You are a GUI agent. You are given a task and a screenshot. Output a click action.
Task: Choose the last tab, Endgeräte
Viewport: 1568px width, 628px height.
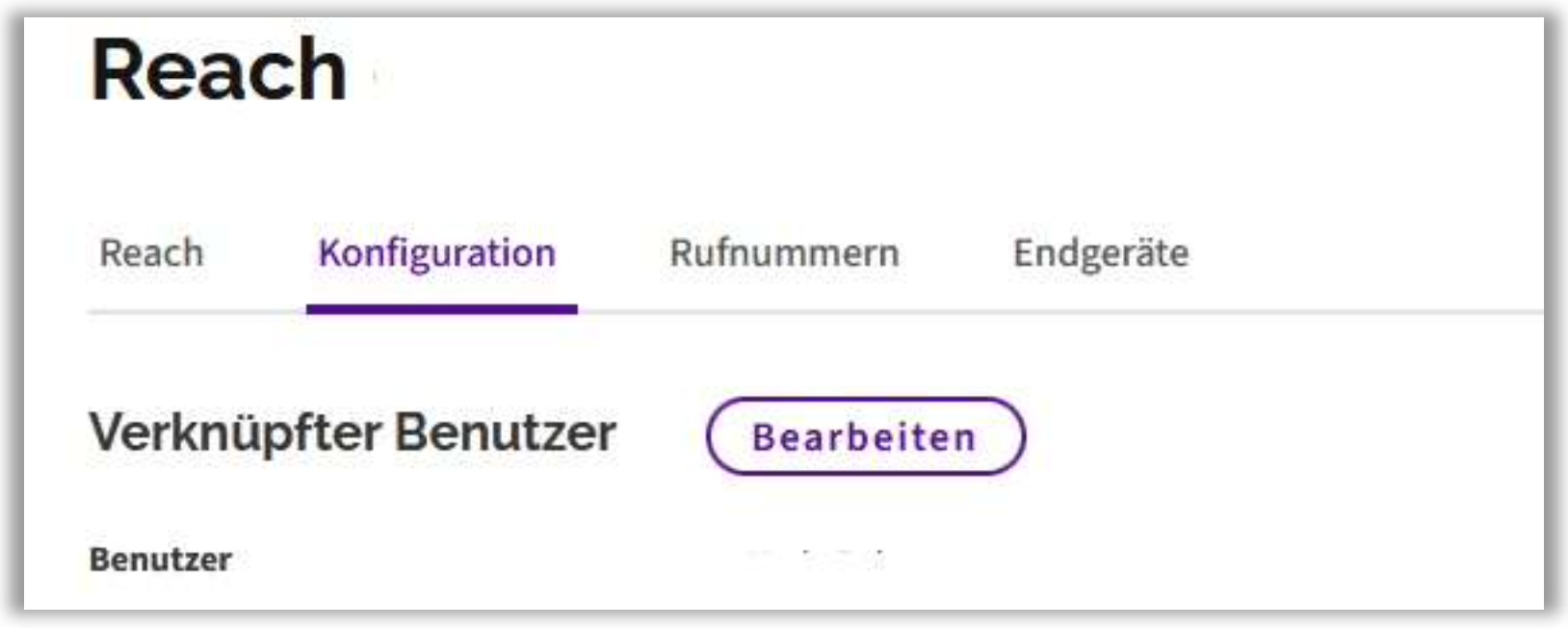point(1100,253)
